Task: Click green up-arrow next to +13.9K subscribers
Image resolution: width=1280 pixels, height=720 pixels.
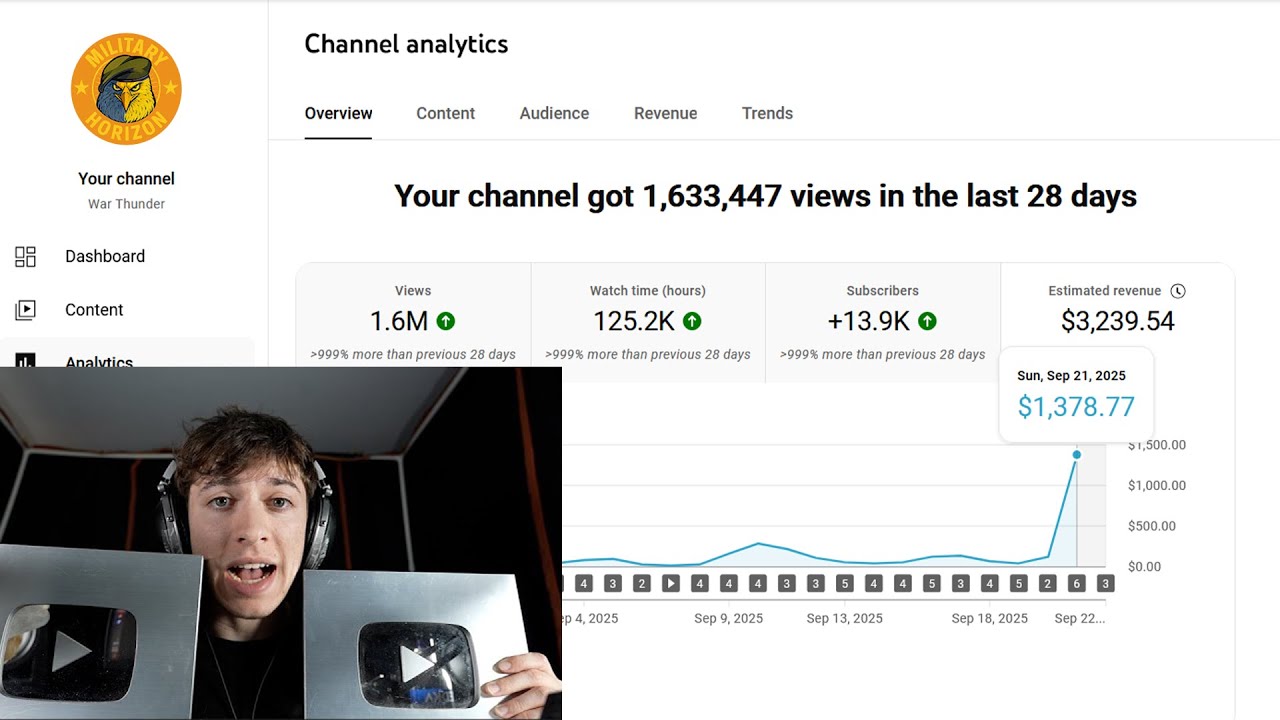Action: [927, 321]
